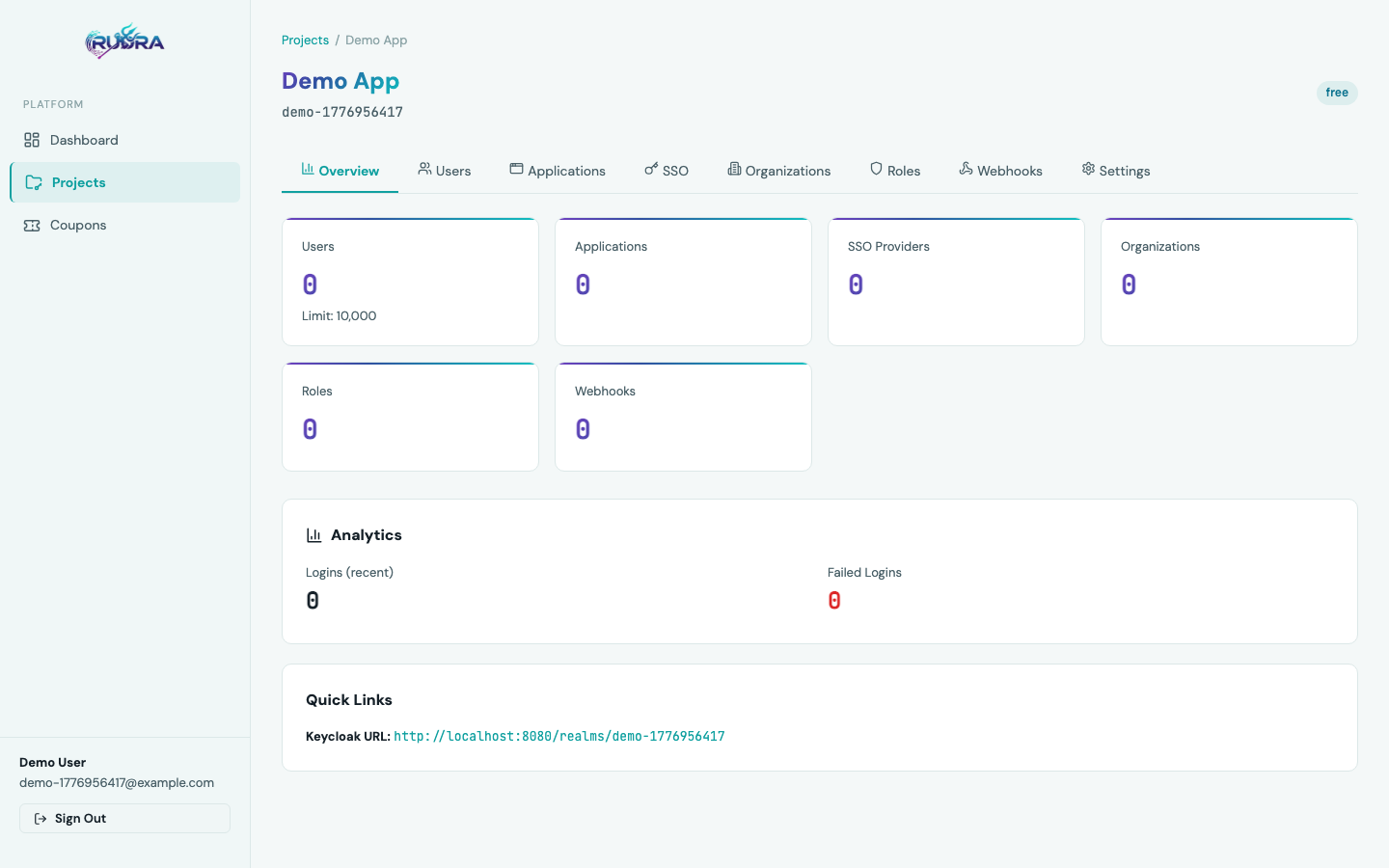Click the Overview bar chart icon
The height and width of the screenshot is (868, 1389).
pyautogui.click(x=308, y=169)
